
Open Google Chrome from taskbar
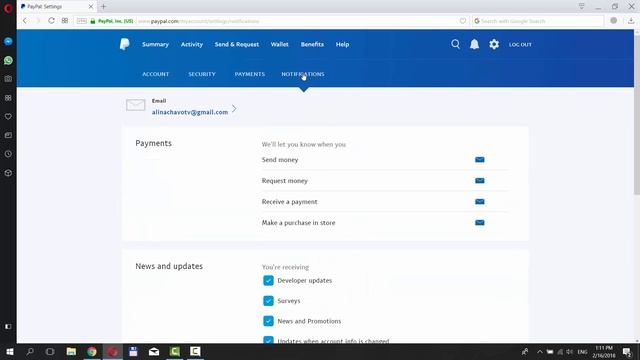pos(92,352)
